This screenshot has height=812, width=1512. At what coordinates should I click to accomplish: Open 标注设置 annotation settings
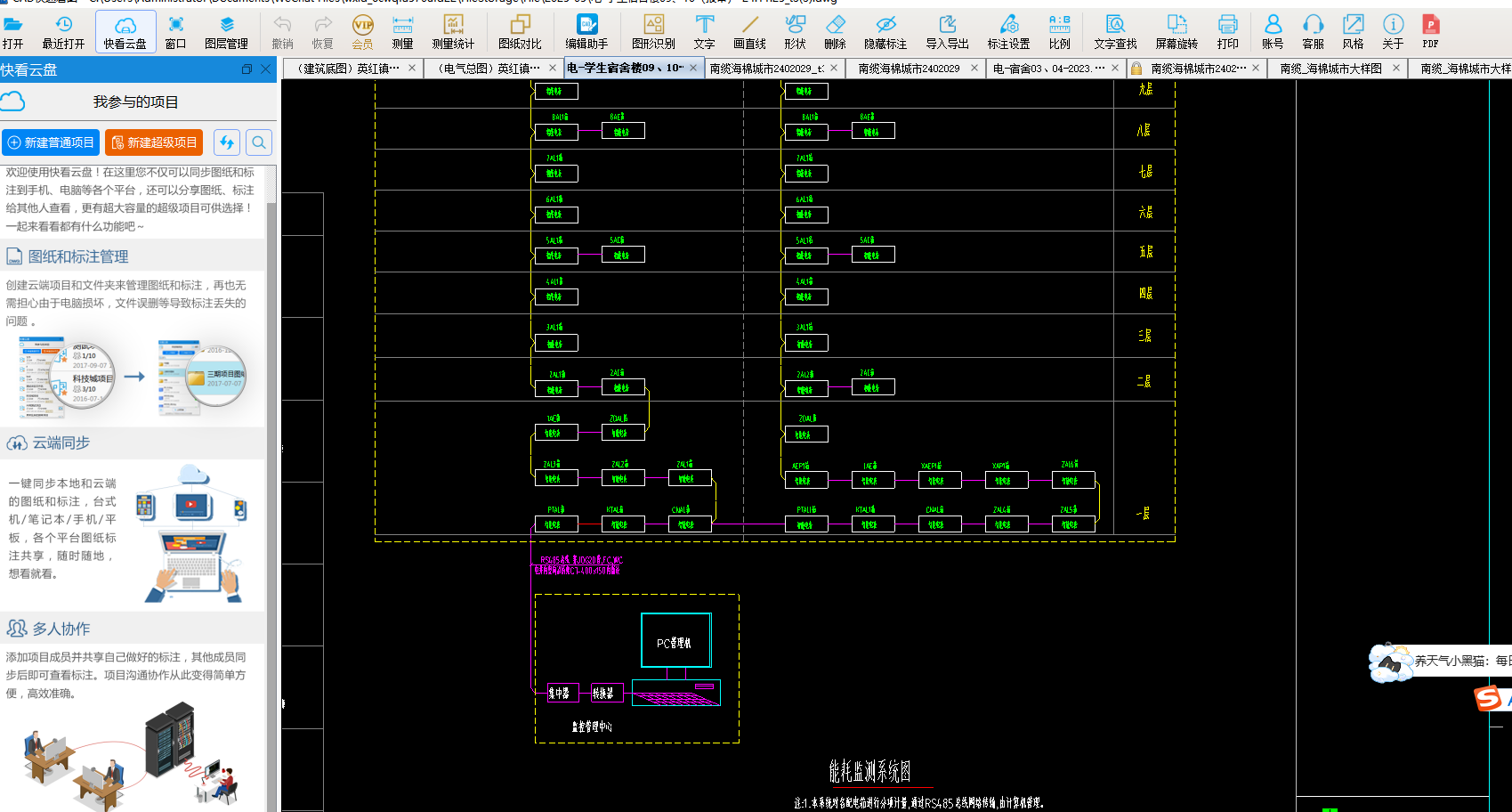point(1009,32)
